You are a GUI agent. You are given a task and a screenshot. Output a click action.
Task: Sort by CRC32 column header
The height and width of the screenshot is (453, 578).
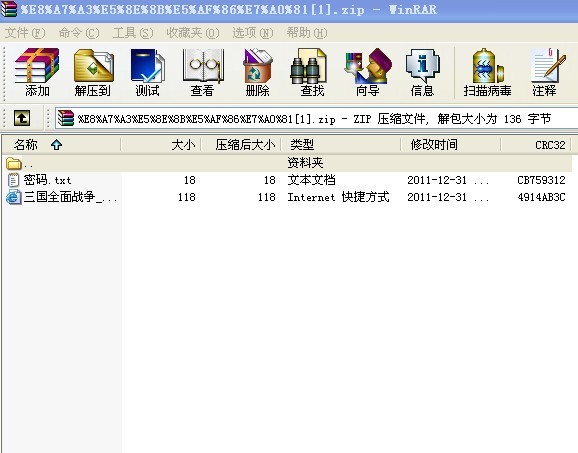pyautogui.click(x=536, y=144)
